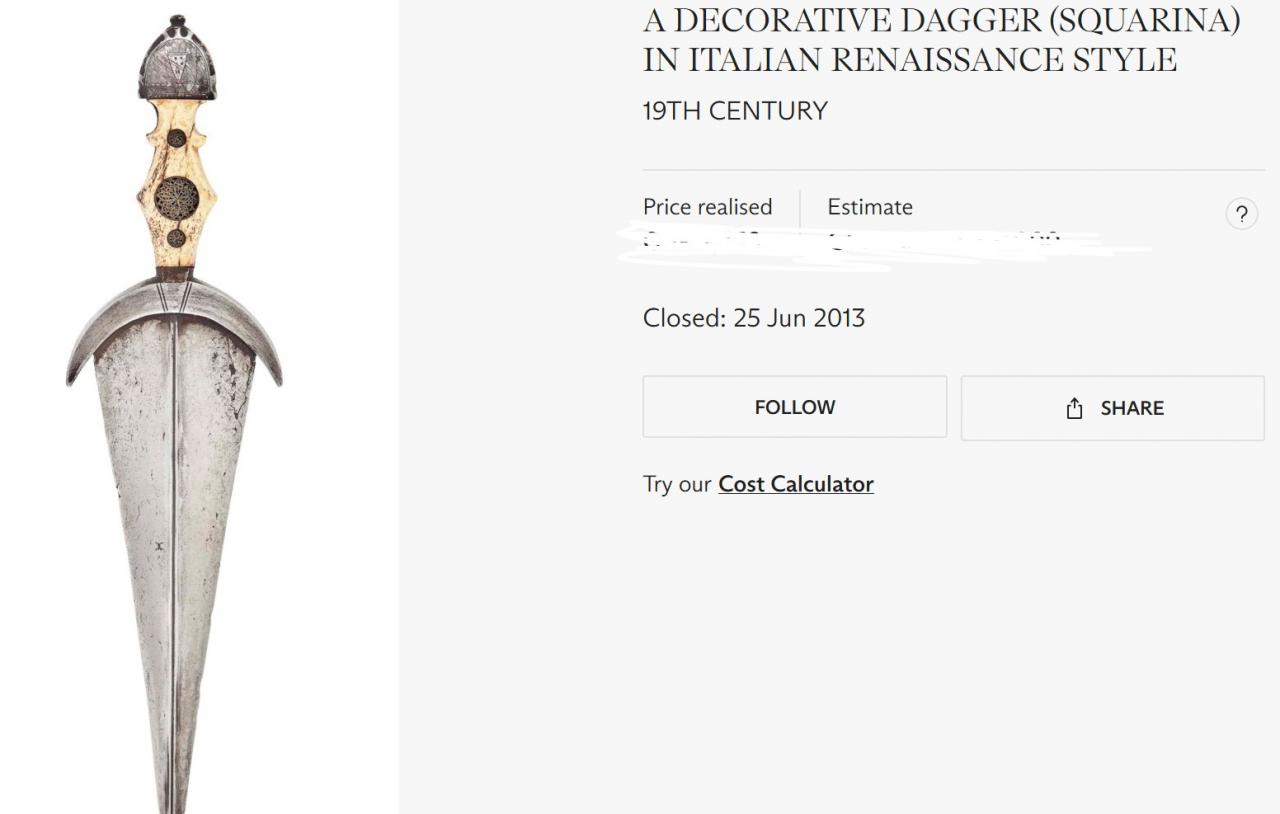
Task: Select the Decorative Dagger title heading
Action: coord(941,39)
